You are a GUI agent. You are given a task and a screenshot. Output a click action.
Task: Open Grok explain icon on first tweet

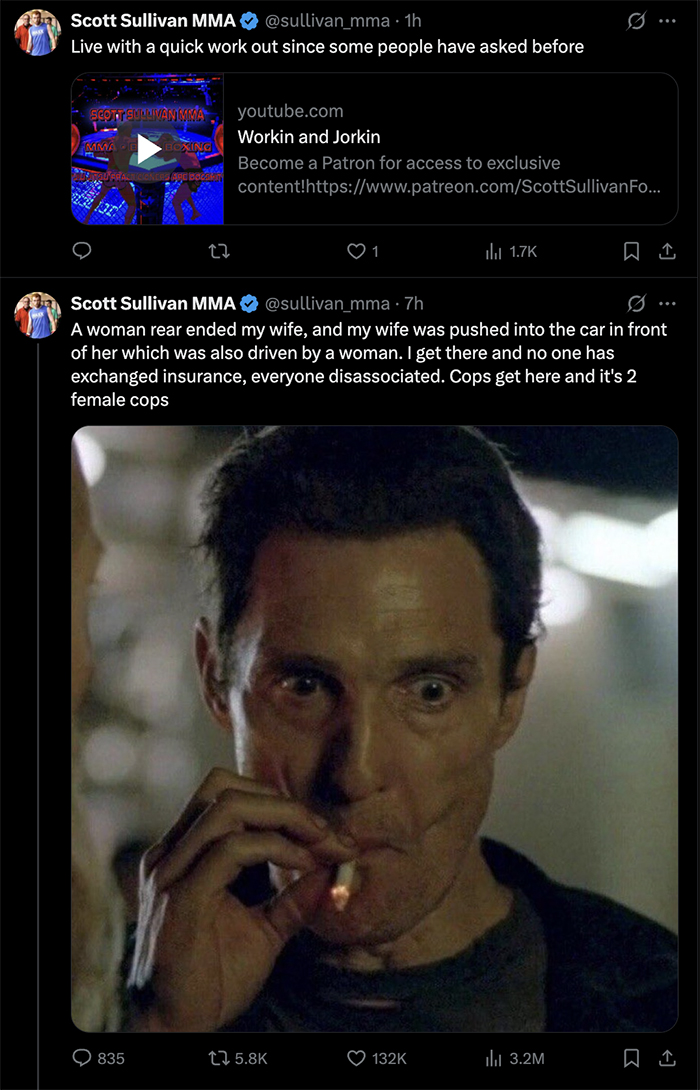[634, 21]
